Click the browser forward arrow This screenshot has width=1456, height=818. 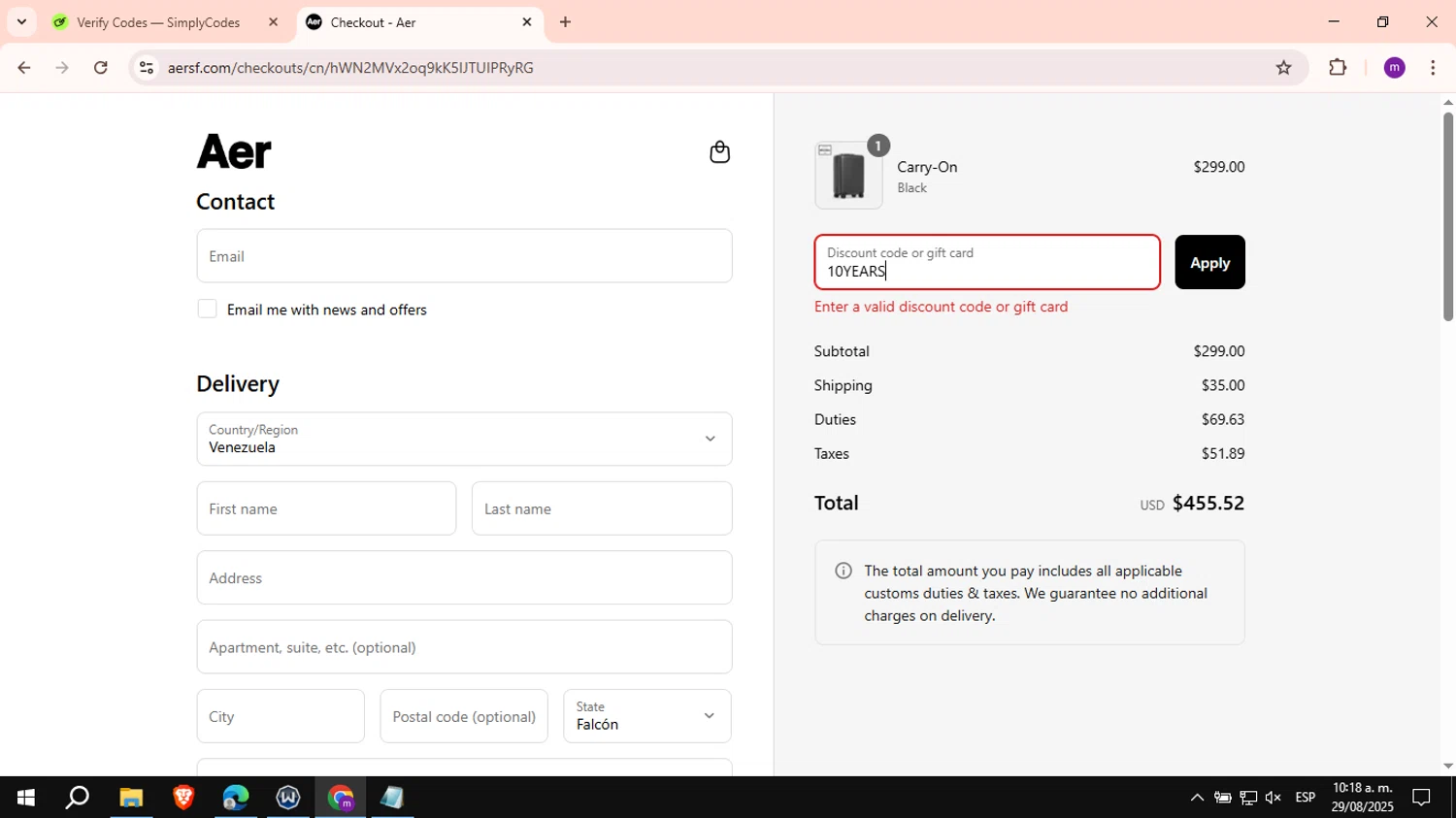(62, 68)
